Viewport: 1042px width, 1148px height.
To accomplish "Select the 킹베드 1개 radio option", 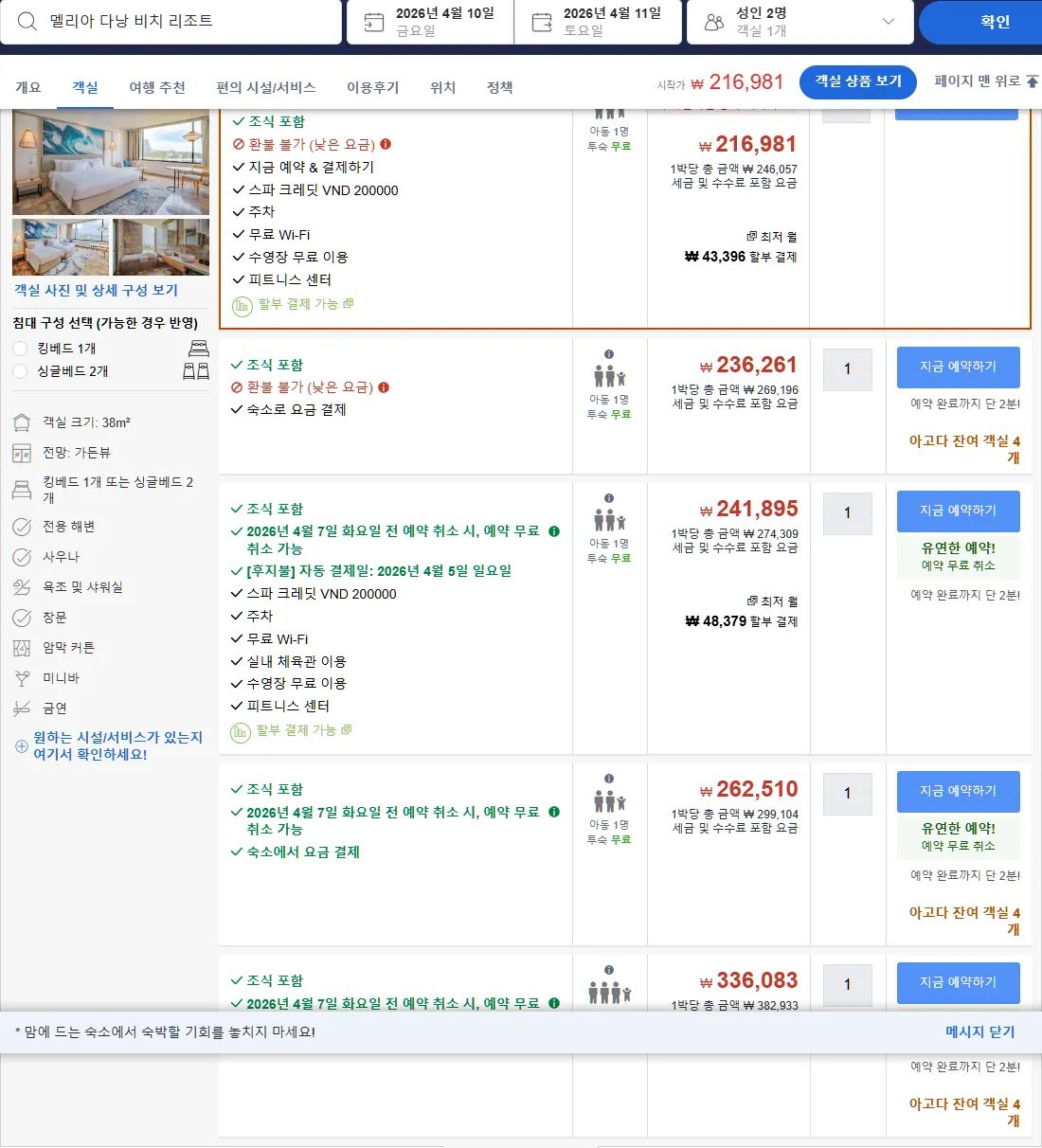I will (x=20, y=349).
